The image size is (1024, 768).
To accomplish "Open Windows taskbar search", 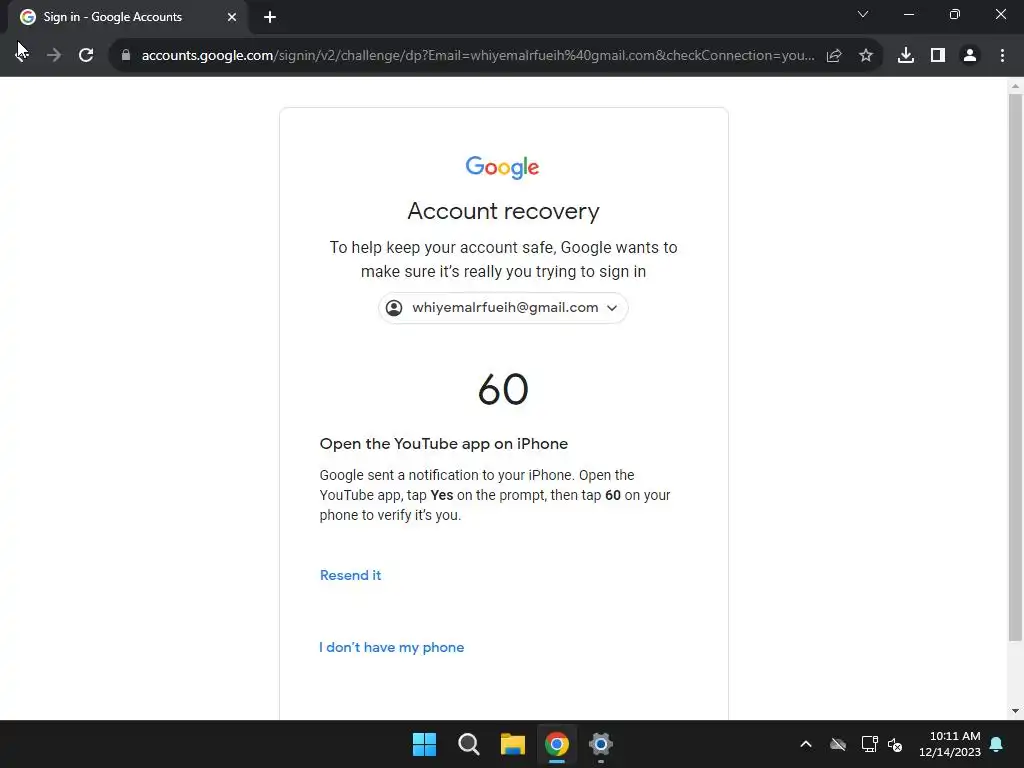I will point(469,744).
